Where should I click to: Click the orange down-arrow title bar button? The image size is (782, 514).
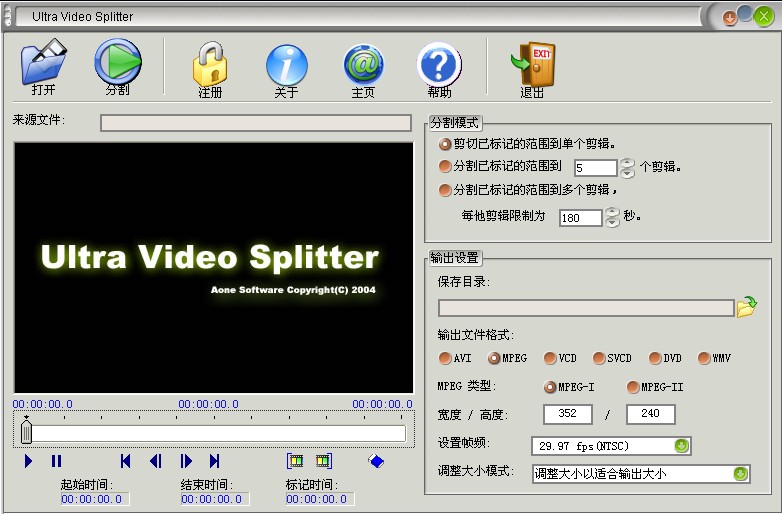[x=730, y=18]
